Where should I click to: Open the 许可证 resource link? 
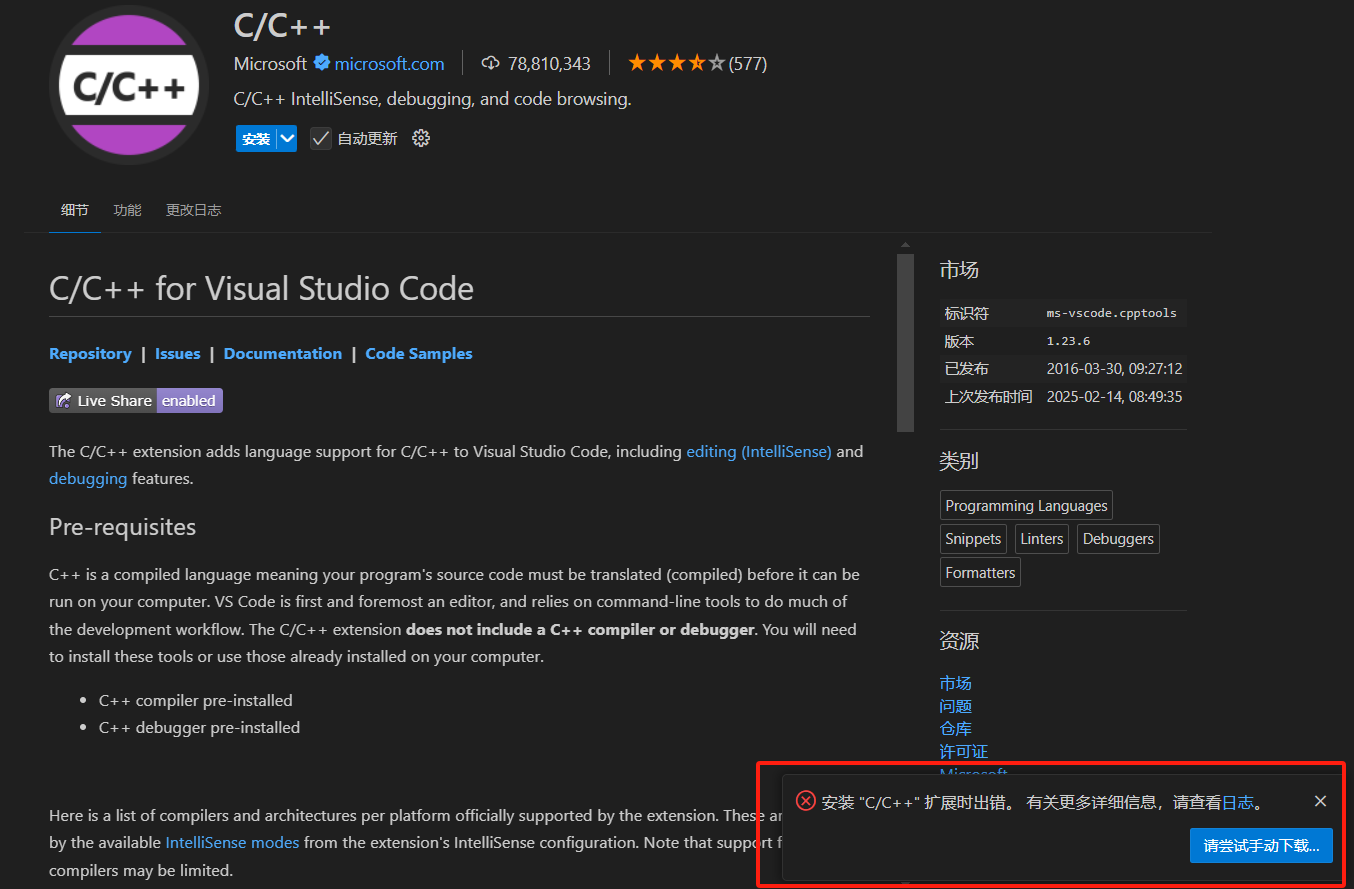963,751
